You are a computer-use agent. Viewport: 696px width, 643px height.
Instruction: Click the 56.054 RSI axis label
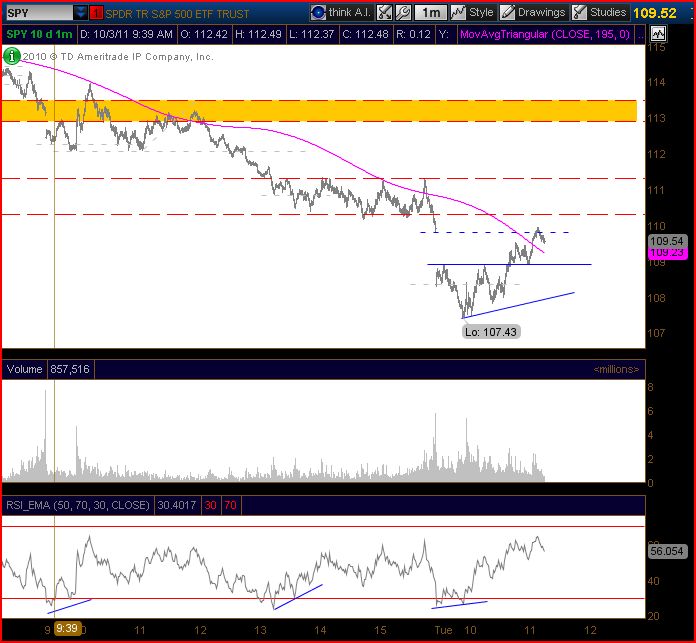click(667, 551)
